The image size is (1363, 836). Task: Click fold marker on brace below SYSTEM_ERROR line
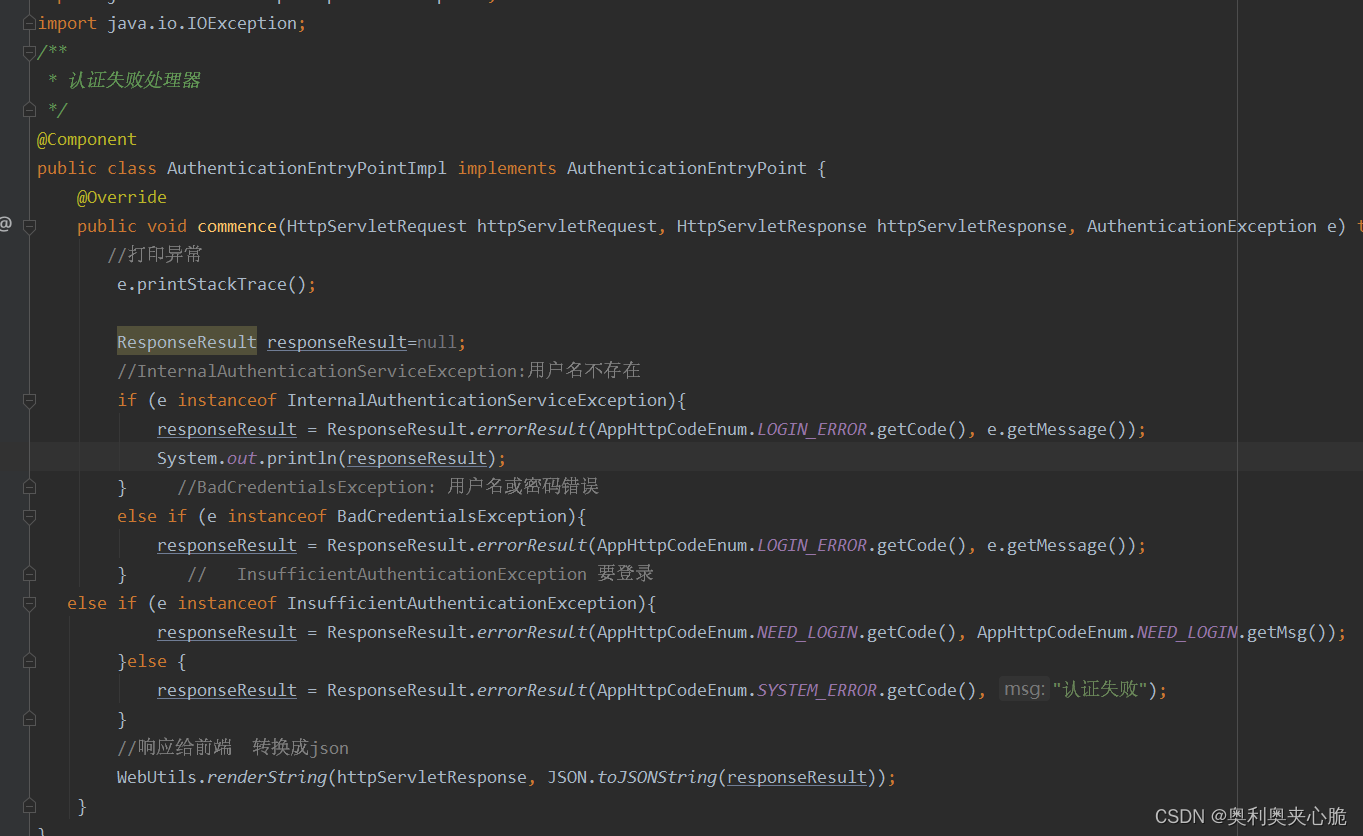[x=29, y=719]
